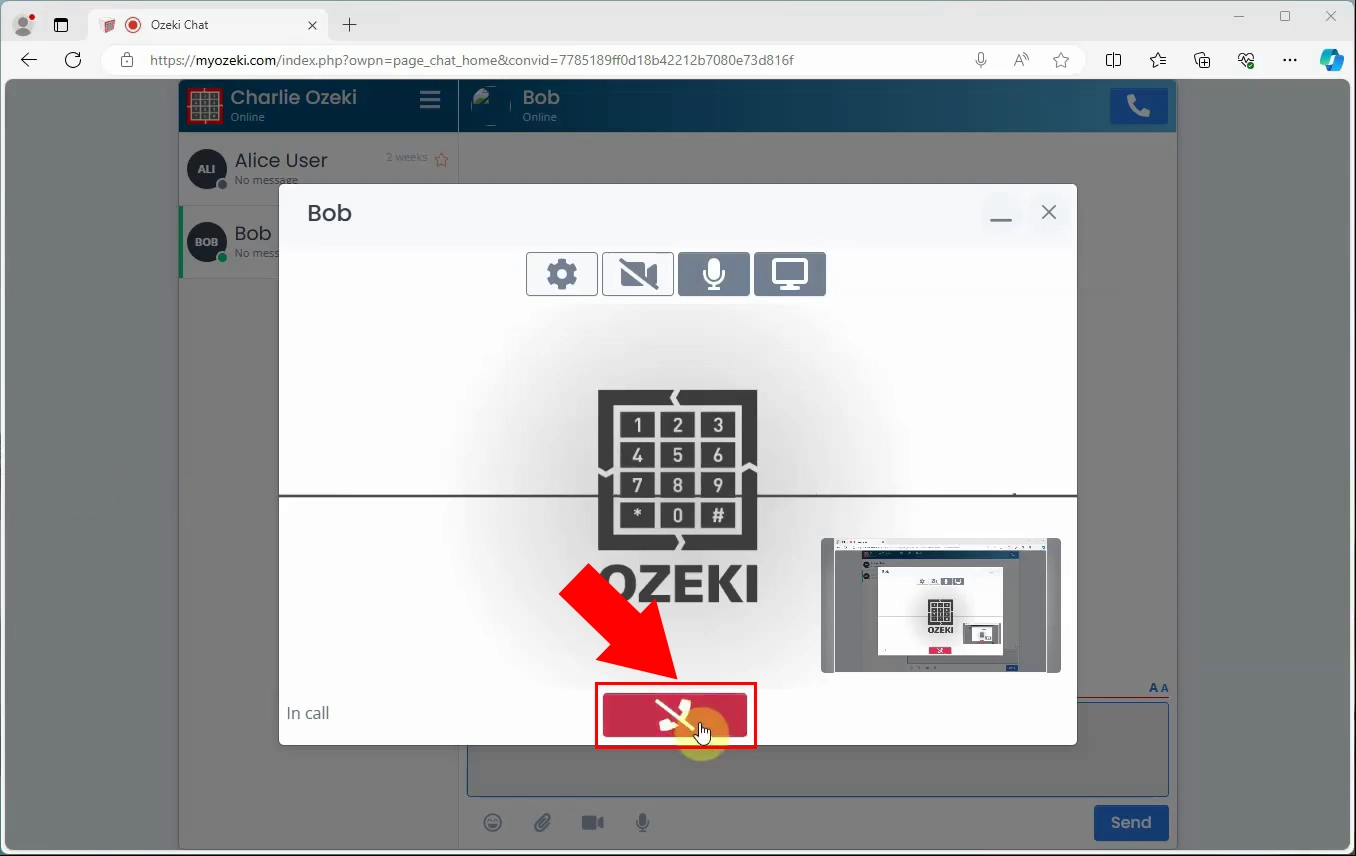Select the Ozeki Chat tab
Screen dimensions: 1356x856
(x=208, y=25)
